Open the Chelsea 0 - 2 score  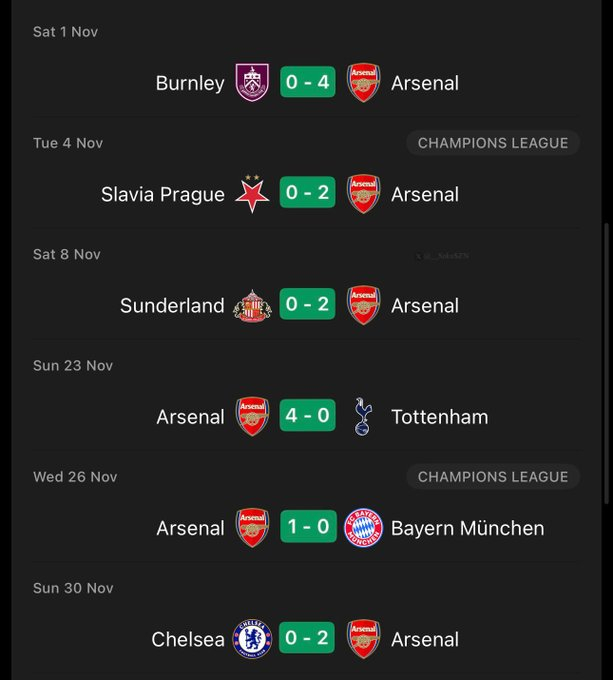click(x=308, y=639)
